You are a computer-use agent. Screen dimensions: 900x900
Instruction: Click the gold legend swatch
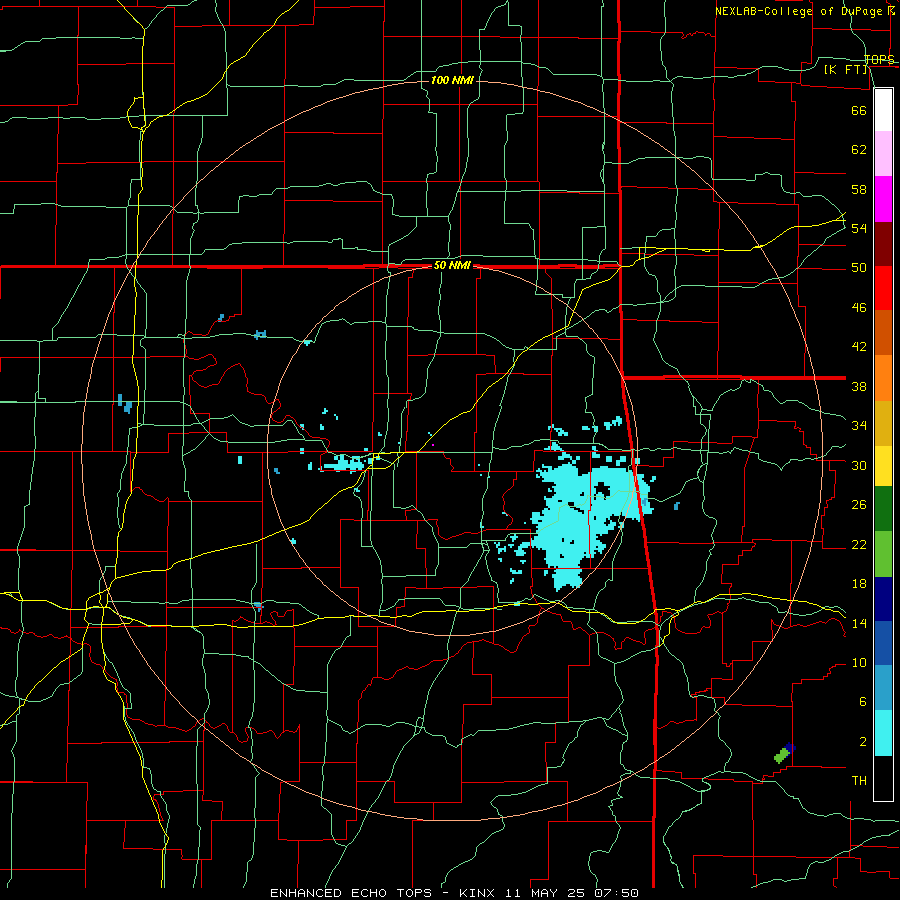click(x=883, y=423)
